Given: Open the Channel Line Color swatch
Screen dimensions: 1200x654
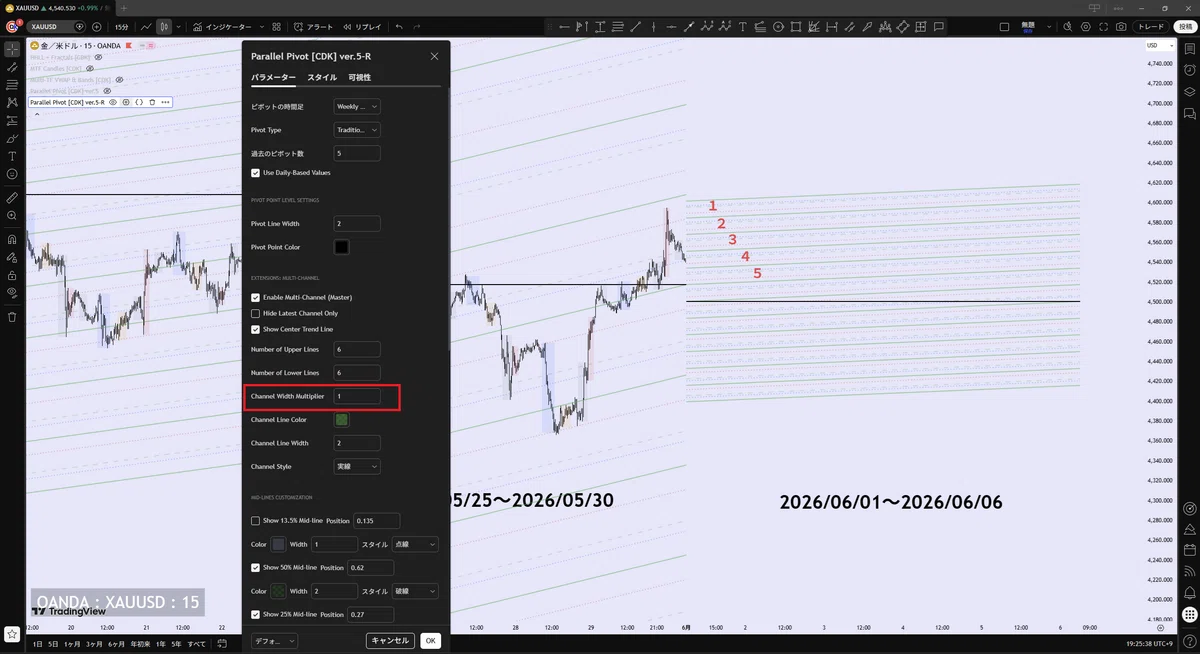Looking at the screenshot, I should point(342,420).
